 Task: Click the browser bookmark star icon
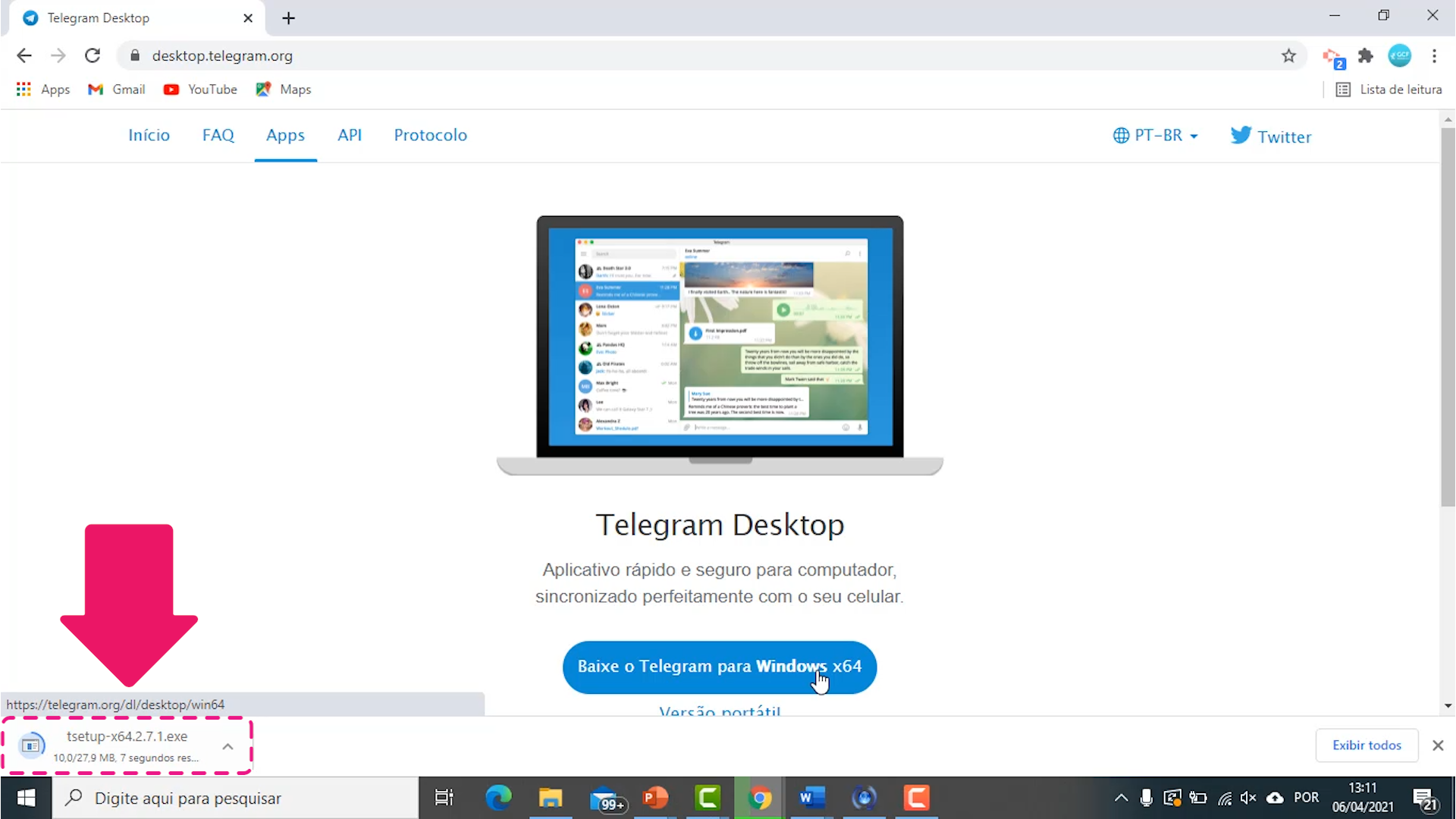tap(1289, 55)
